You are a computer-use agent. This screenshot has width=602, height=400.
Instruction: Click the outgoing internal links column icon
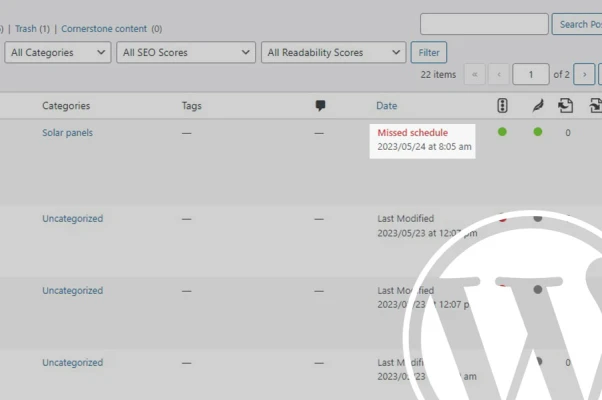[566, 106]
